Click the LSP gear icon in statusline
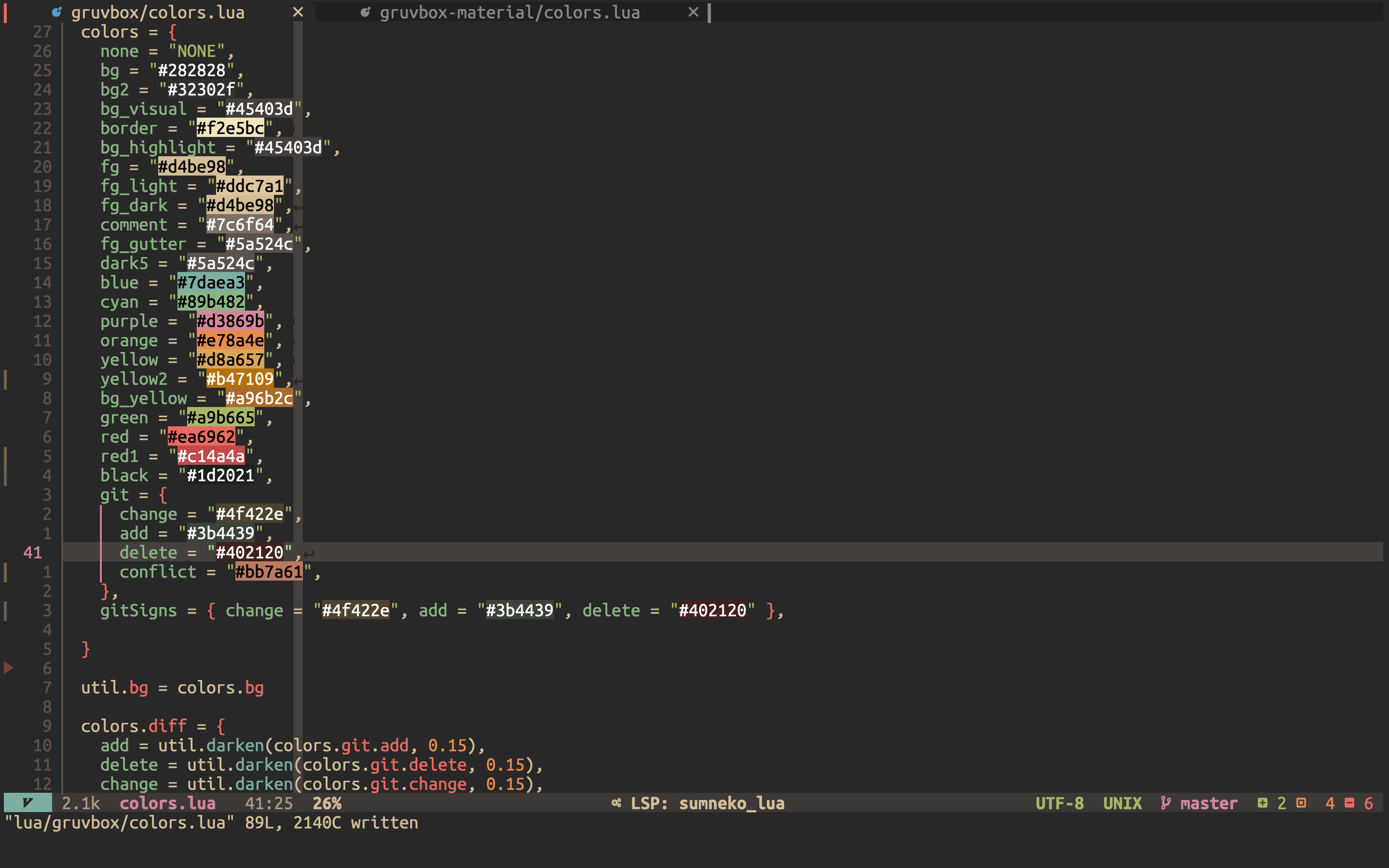Viewport: 1389px width, 868px height. pos(616,802)
